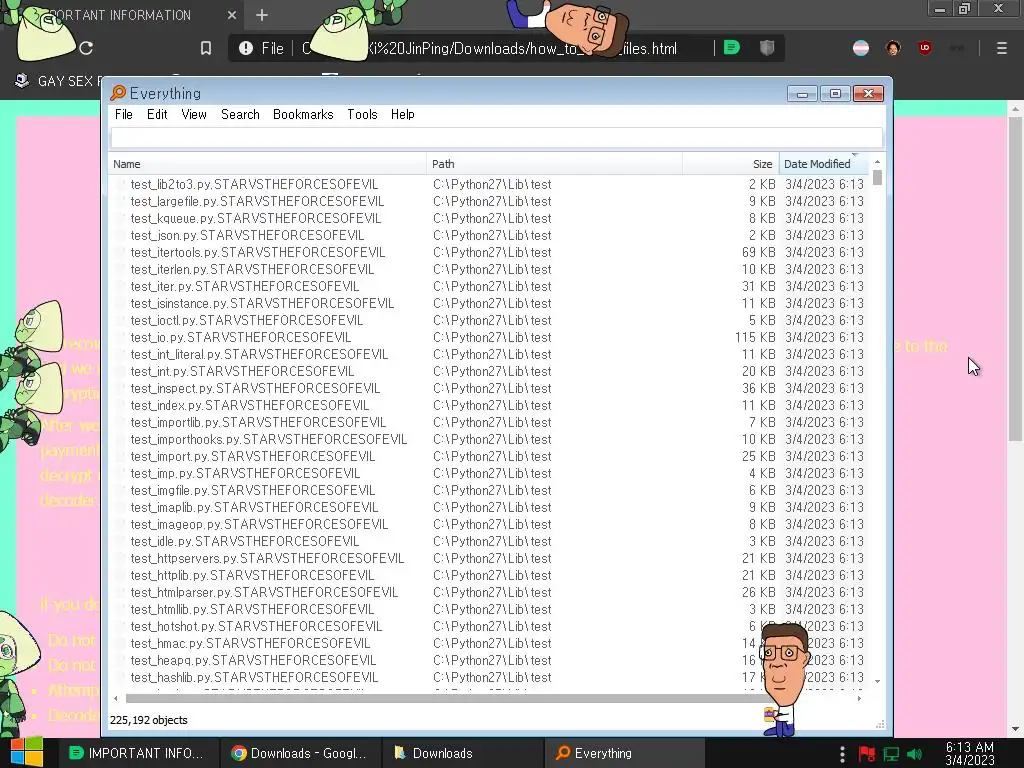Select file test_idle.py.STARVSTHEFORCESOFEVIL
The width and height of the screenshot is (1024, 768).
[x=245, y=541]
